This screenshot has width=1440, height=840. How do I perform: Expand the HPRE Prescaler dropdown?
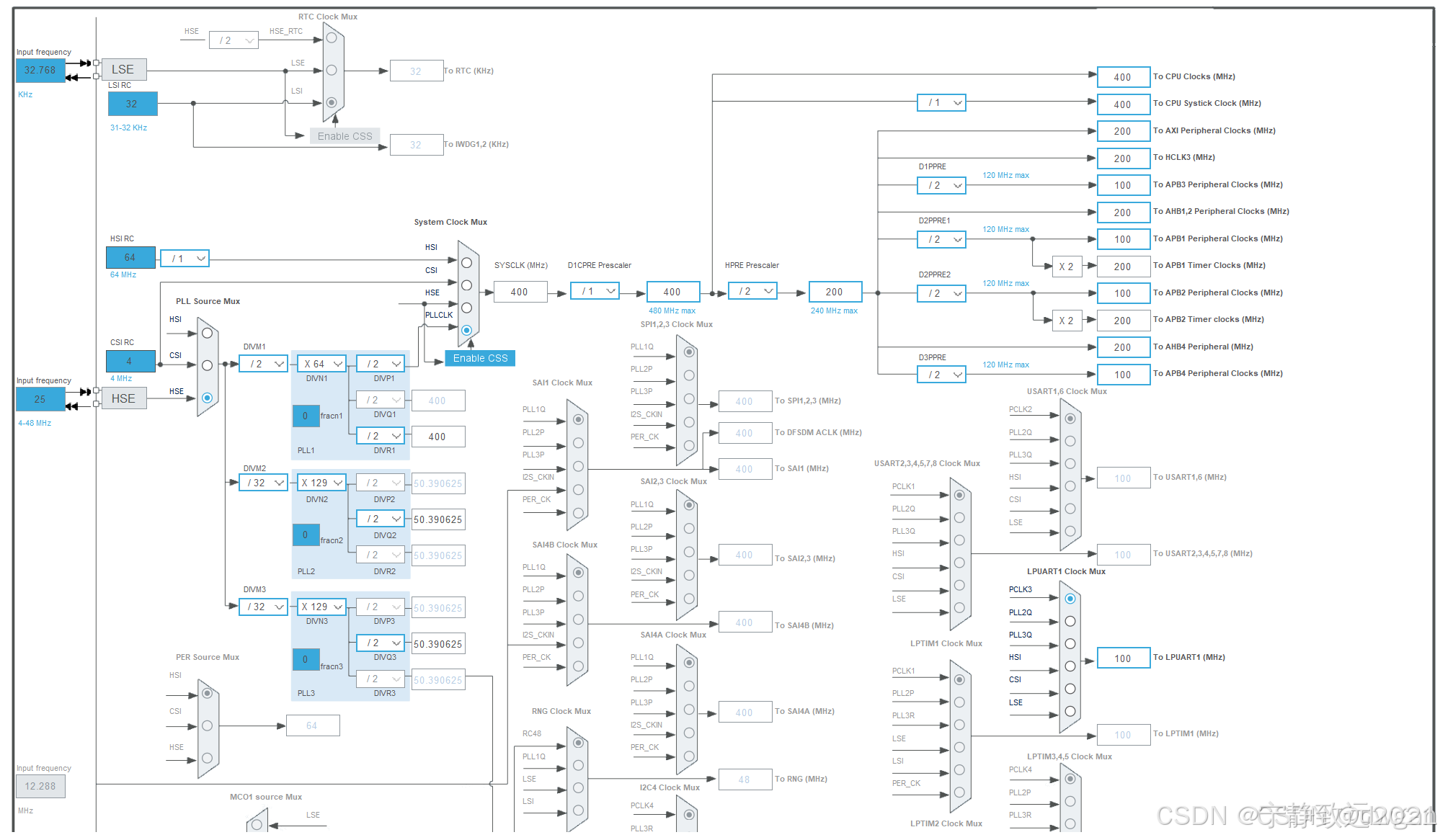coord(752,291)
